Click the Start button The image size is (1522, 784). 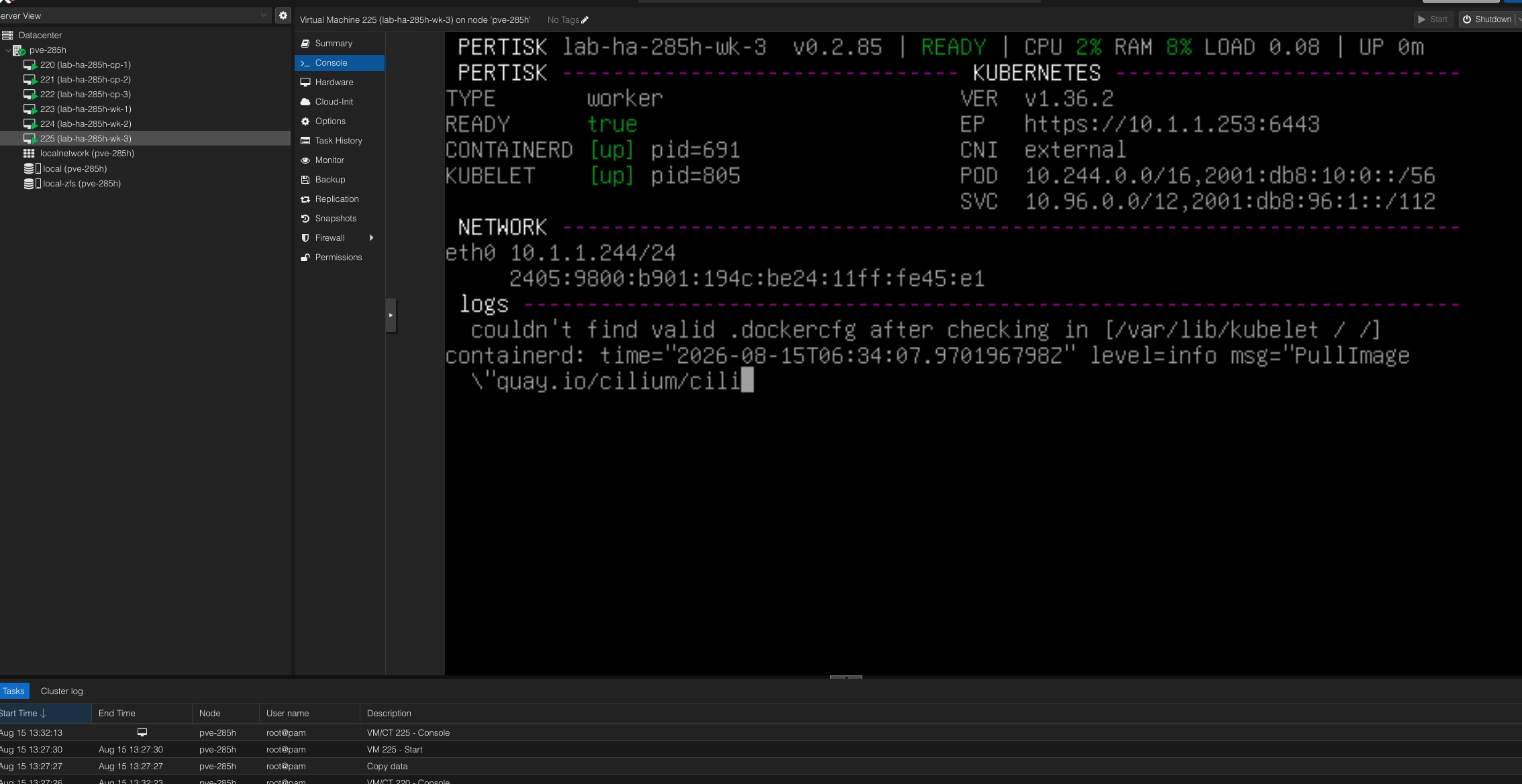pyautogui.click(x=1433, y=19)
